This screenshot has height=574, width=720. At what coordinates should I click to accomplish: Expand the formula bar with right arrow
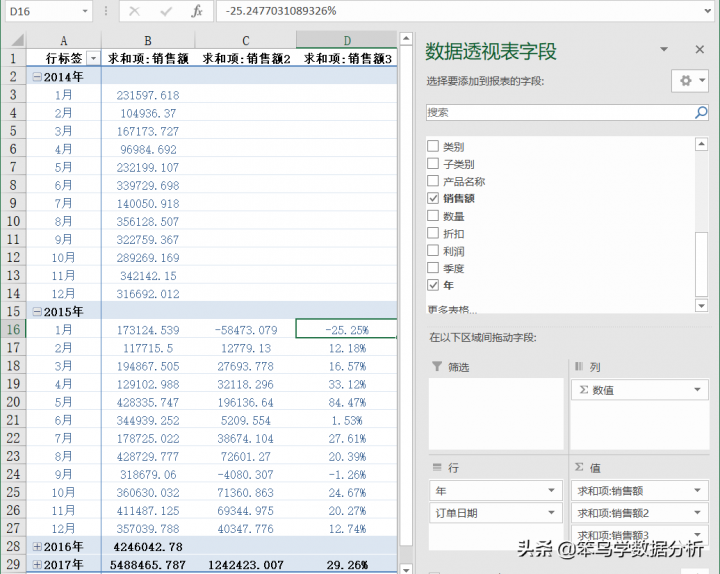coord(707,11)
